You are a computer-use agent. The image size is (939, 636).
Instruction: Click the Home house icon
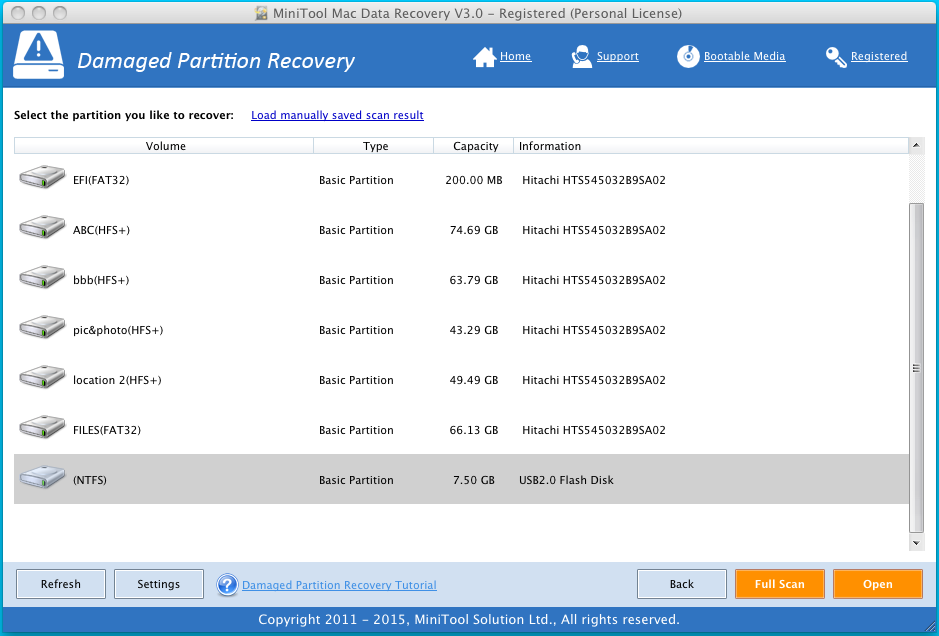(x=484, y=57)
